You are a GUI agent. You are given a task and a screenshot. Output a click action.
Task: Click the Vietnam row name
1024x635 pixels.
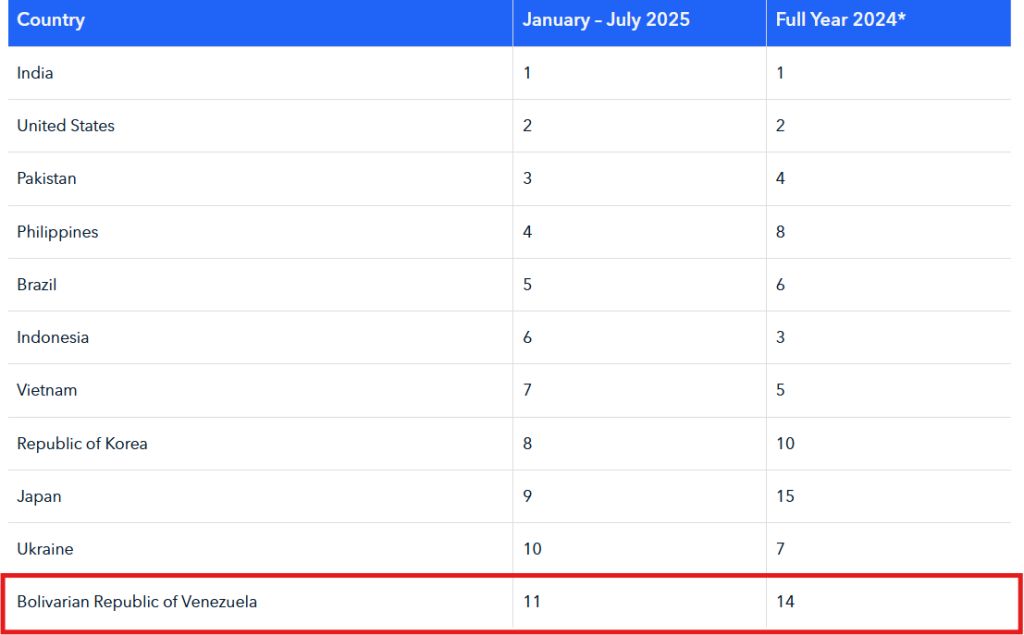coord(47,390)
